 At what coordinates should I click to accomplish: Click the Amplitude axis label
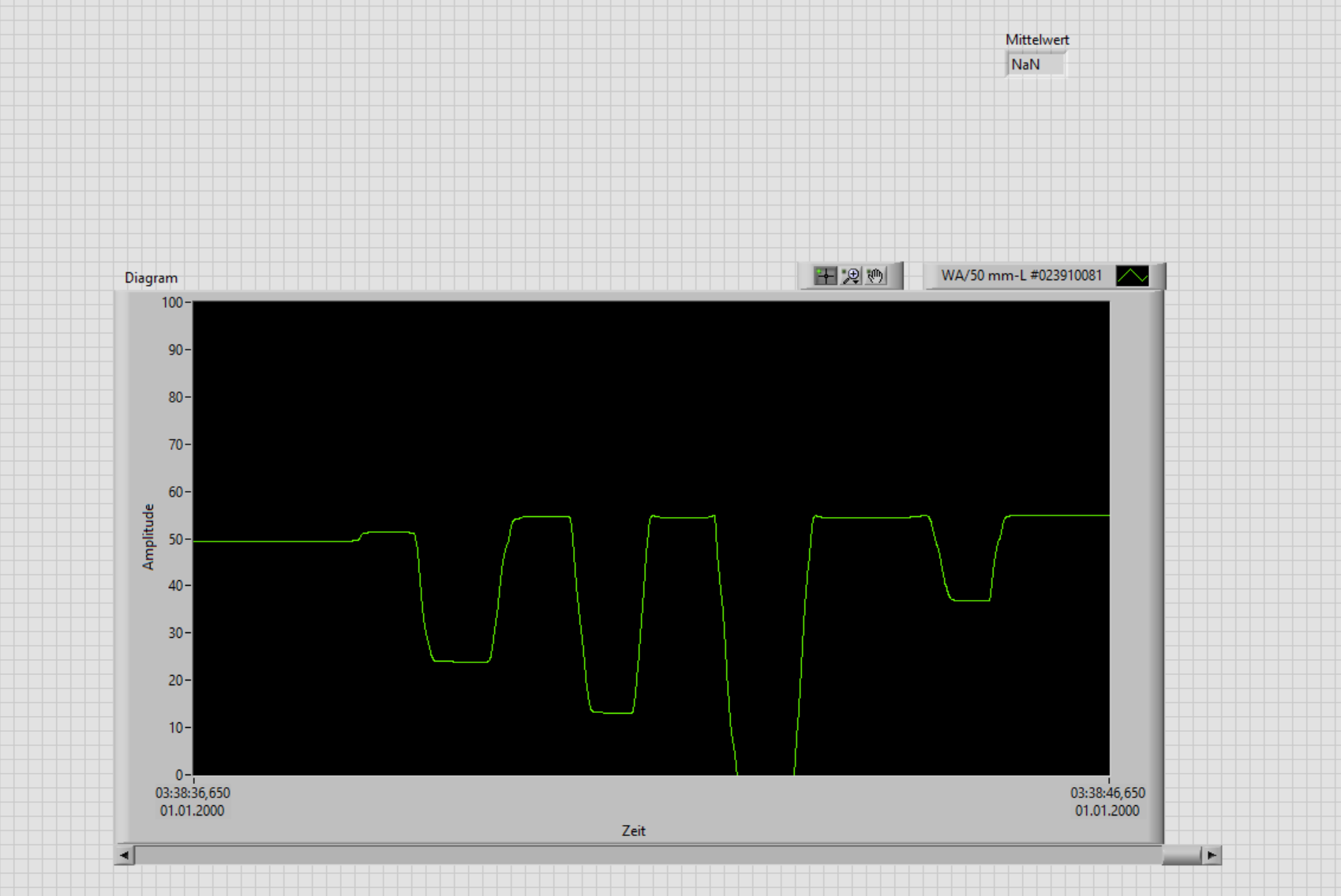coord(148,537)
